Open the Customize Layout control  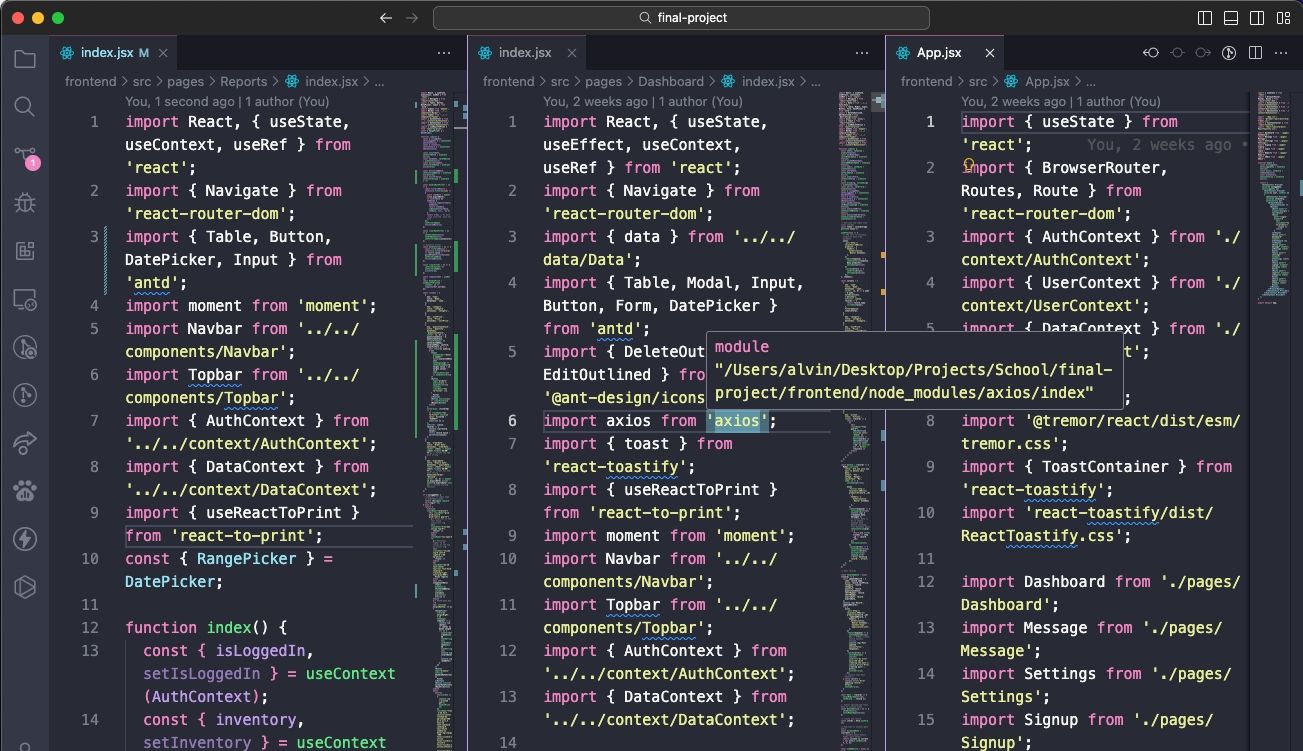(x=1284, y=17)
